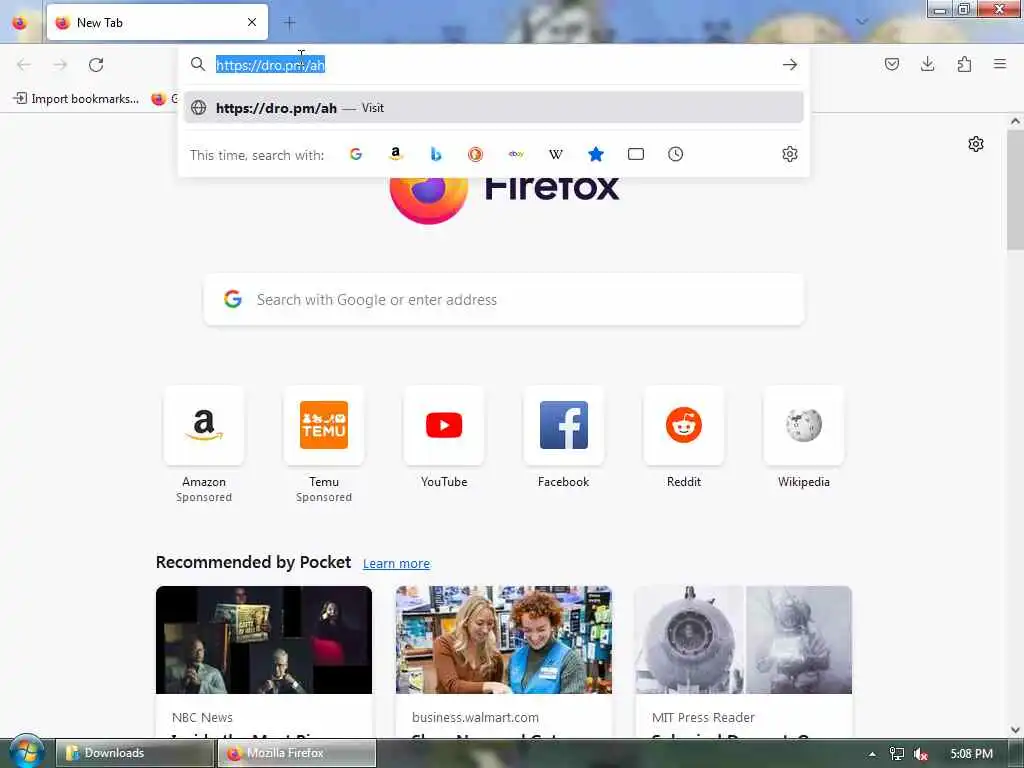
Task: Focus Search with Google or enter address
Action: tap(504, 300)
